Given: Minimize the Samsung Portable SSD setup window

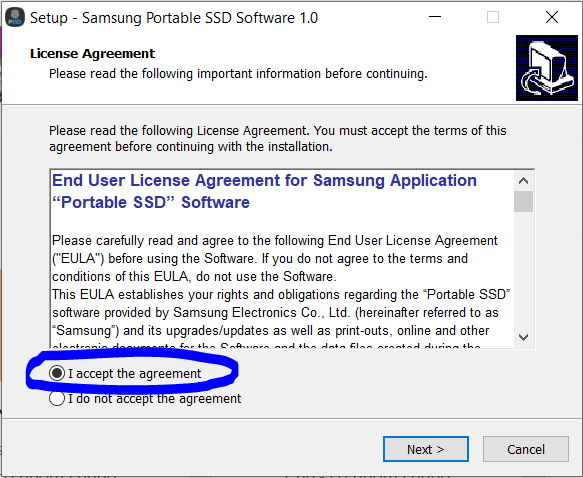Looking at the screenshot, I should click(x=435, y=17).
